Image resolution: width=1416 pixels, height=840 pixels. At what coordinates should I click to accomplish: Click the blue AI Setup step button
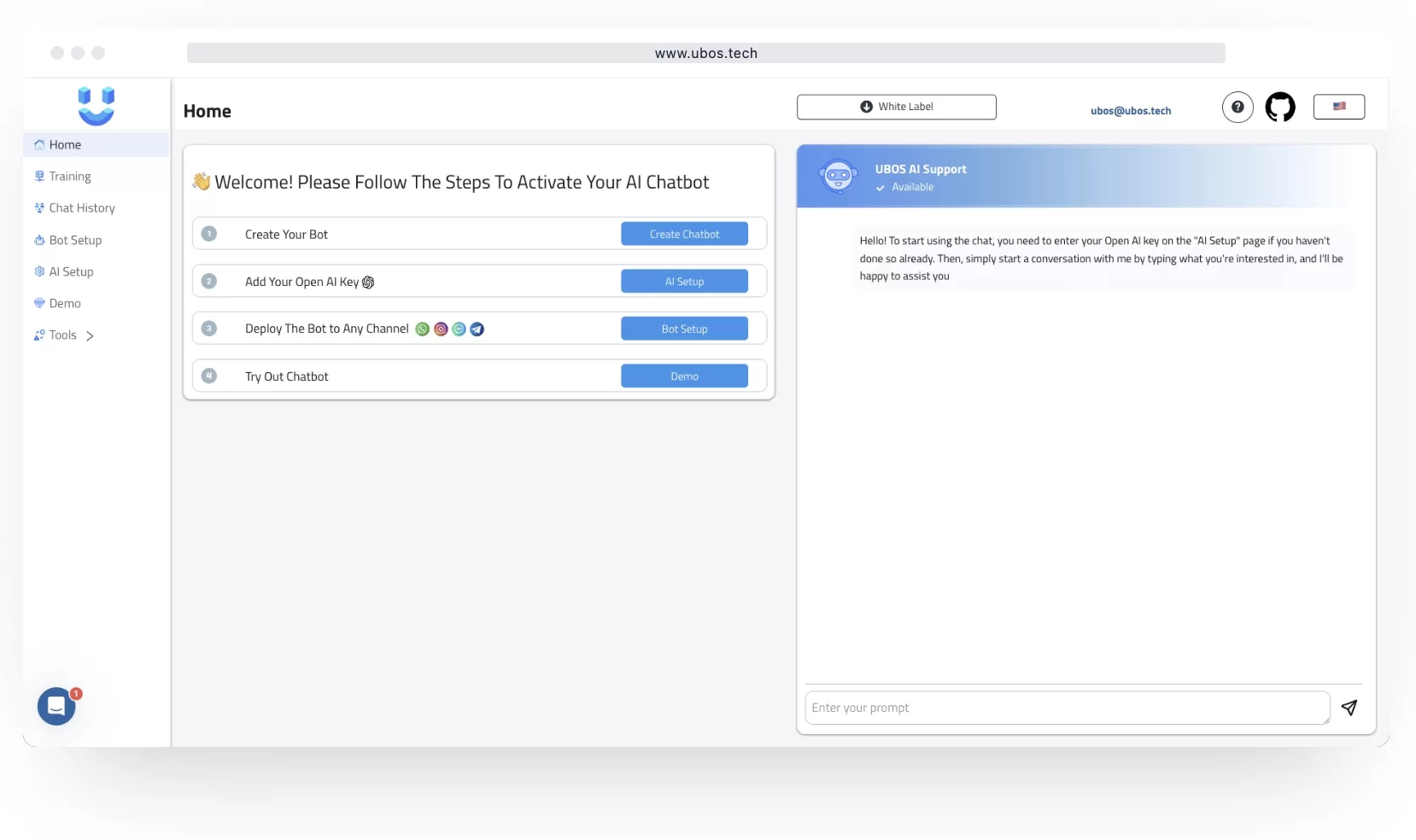(684, 282)
